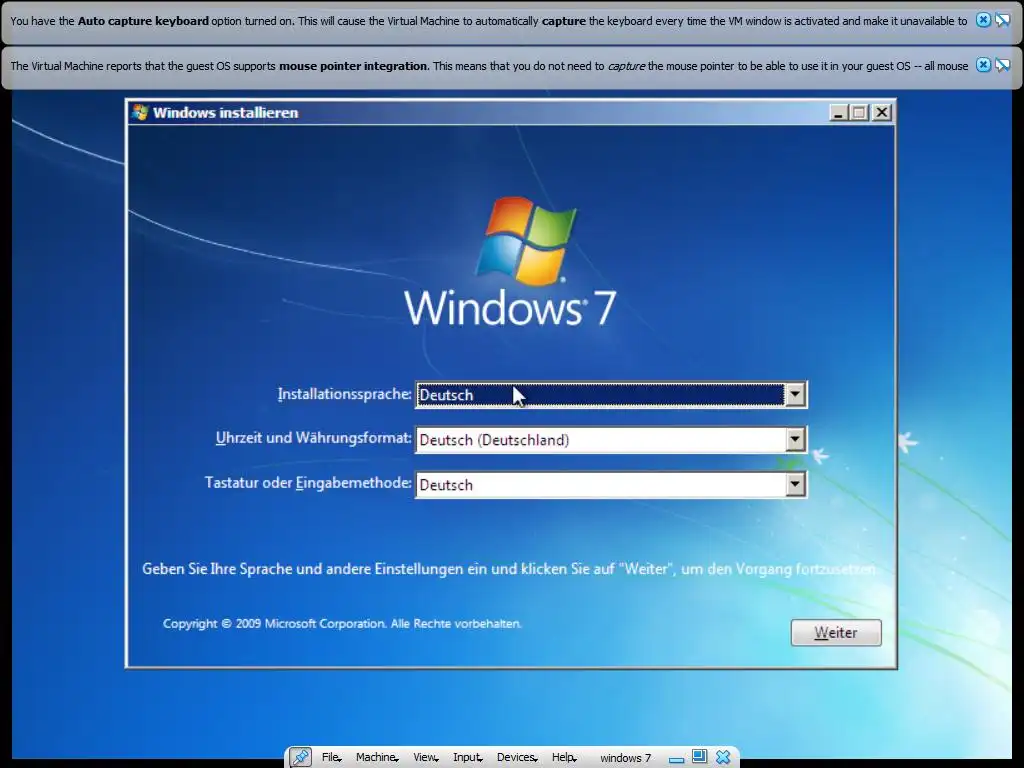Click the Installationssprache label
Screen dimensions: 1024x768
pos(344,394)
